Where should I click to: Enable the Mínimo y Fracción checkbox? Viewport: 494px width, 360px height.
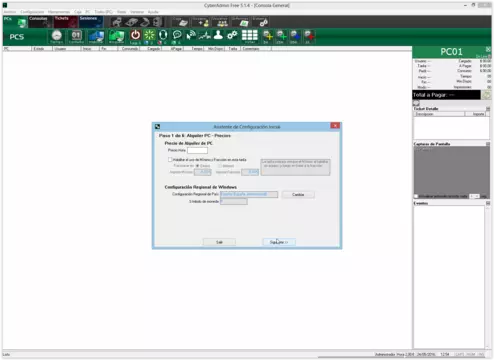point(170,160)
